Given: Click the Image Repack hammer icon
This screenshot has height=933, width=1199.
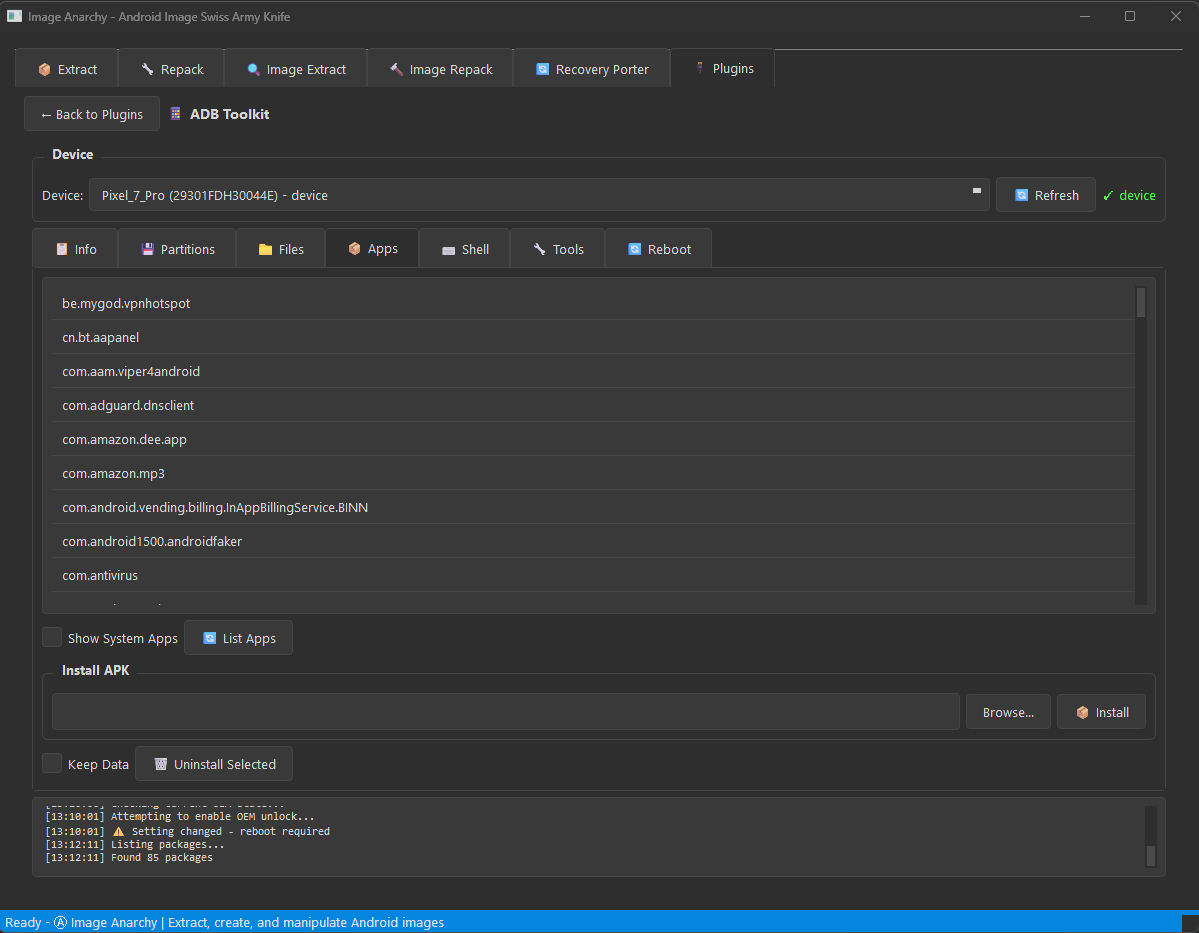Looking at the screenshot, I should click(396, 69).
